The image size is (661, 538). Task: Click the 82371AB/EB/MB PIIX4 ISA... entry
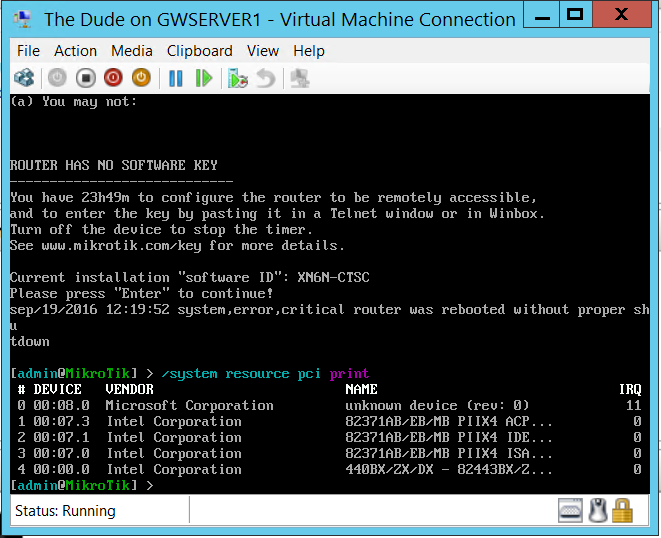[449, 453]
